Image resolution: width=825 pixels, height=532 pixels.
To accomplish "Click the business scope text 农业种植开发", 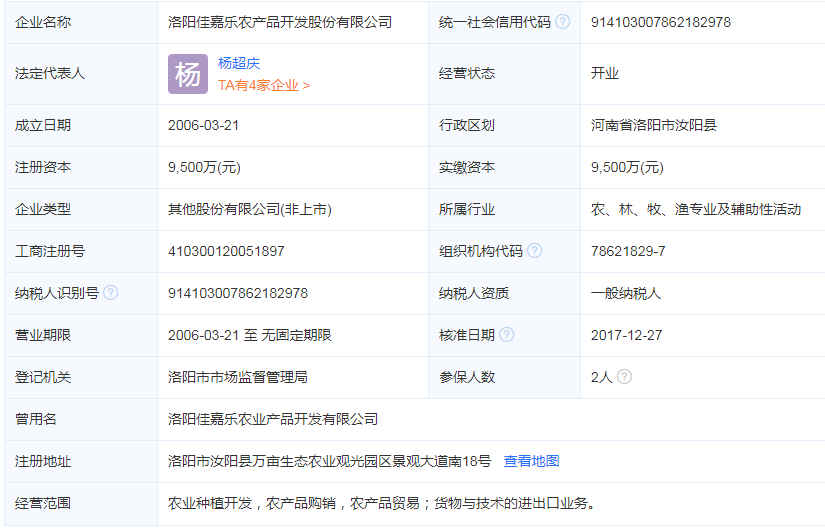I will pos(210,504).
